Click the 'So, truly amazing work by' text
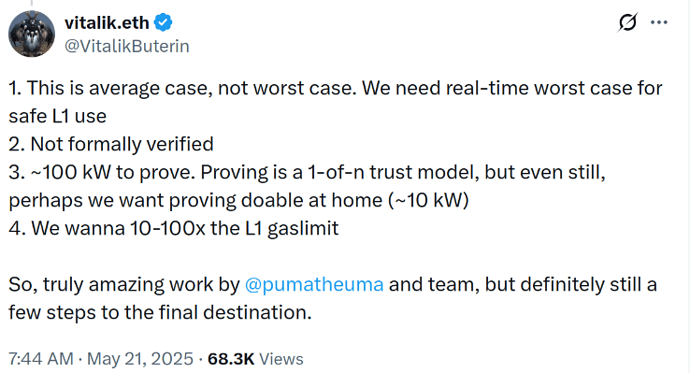Screen dimensions: 690x373 pos(124,285)
